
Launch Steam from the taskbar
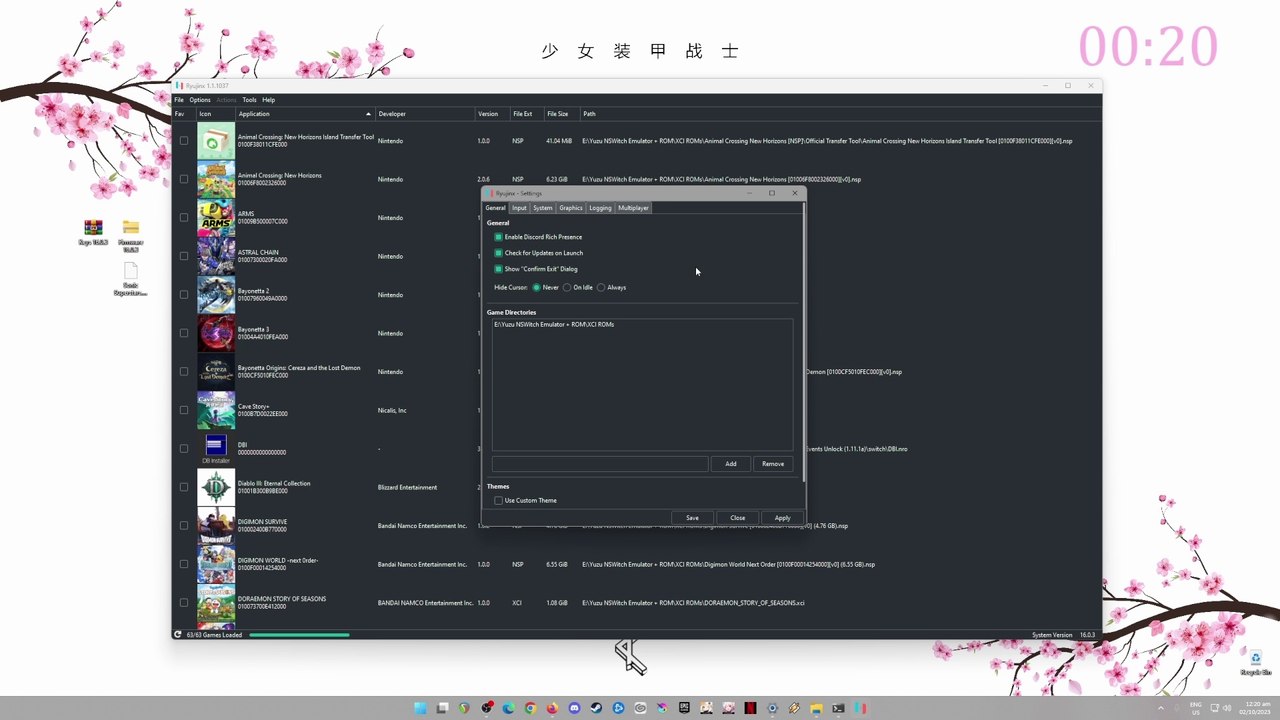[596, 708]
